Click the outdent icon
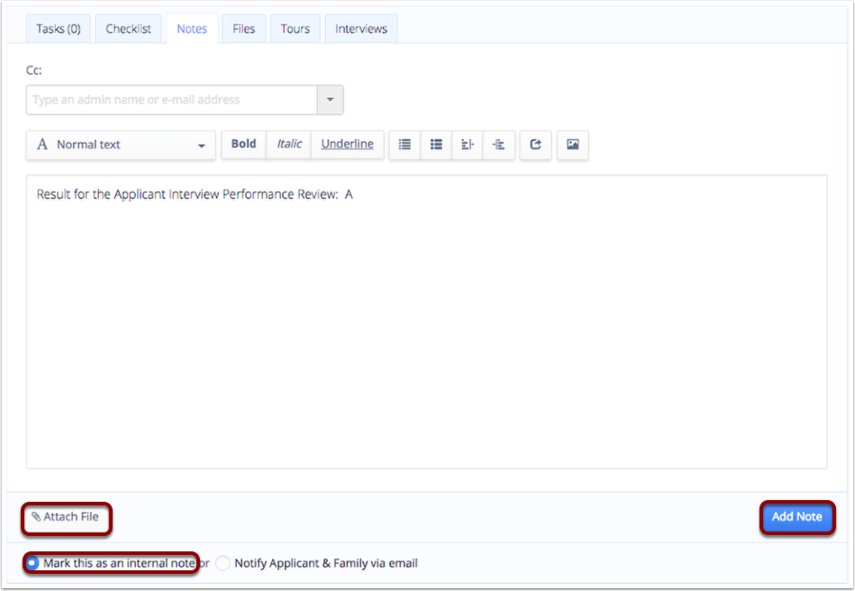The image size is (855, 591). 467,144
